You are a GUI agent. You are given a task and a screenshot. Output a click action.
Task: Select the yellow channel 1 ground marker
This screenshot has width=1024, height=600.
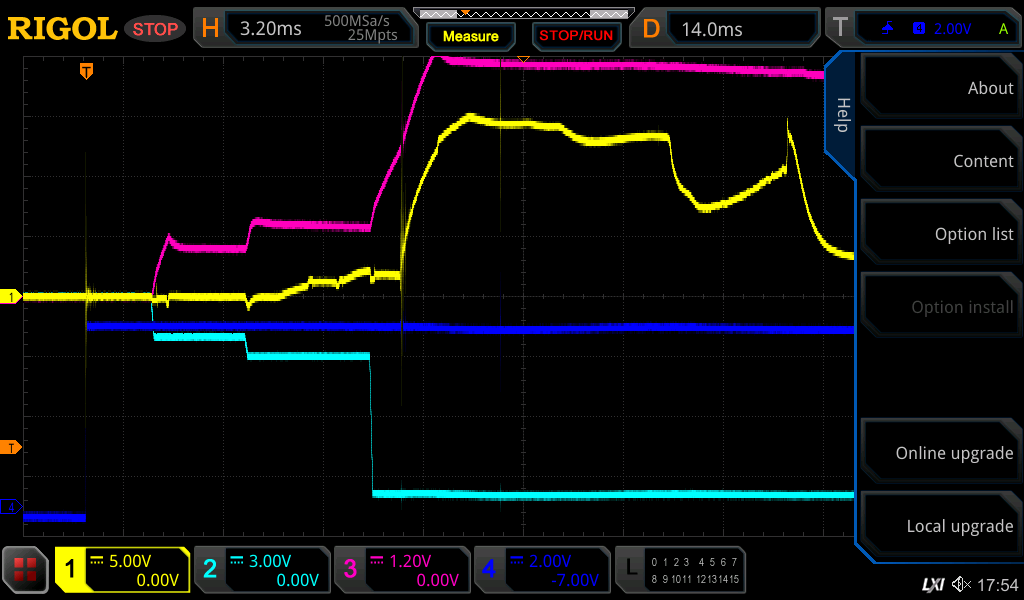[12, 297]
